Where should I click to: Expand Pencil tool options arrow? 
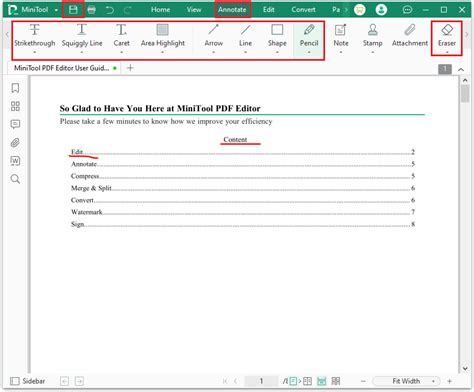(309, 52)
